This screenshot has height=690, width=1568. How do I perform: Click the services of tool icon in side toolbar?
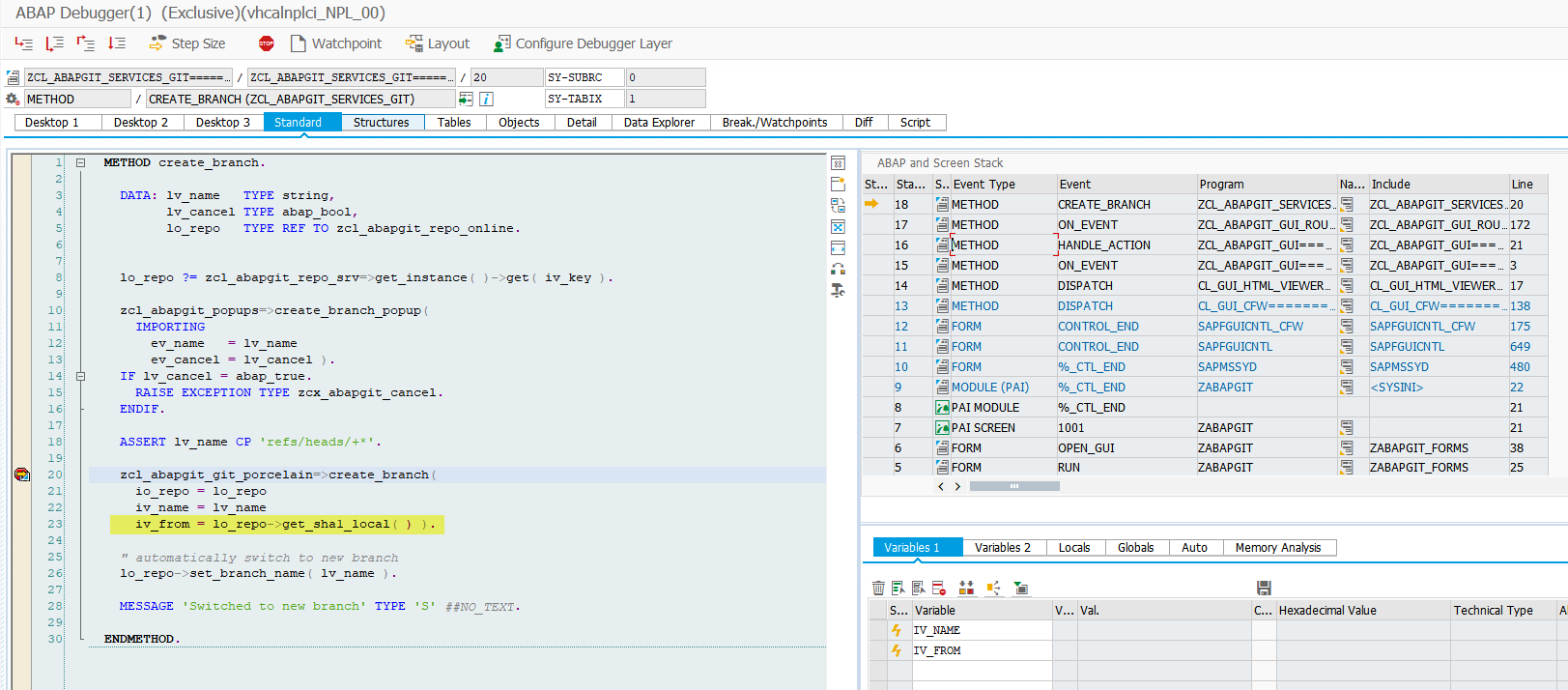click(x=838, y=290)
